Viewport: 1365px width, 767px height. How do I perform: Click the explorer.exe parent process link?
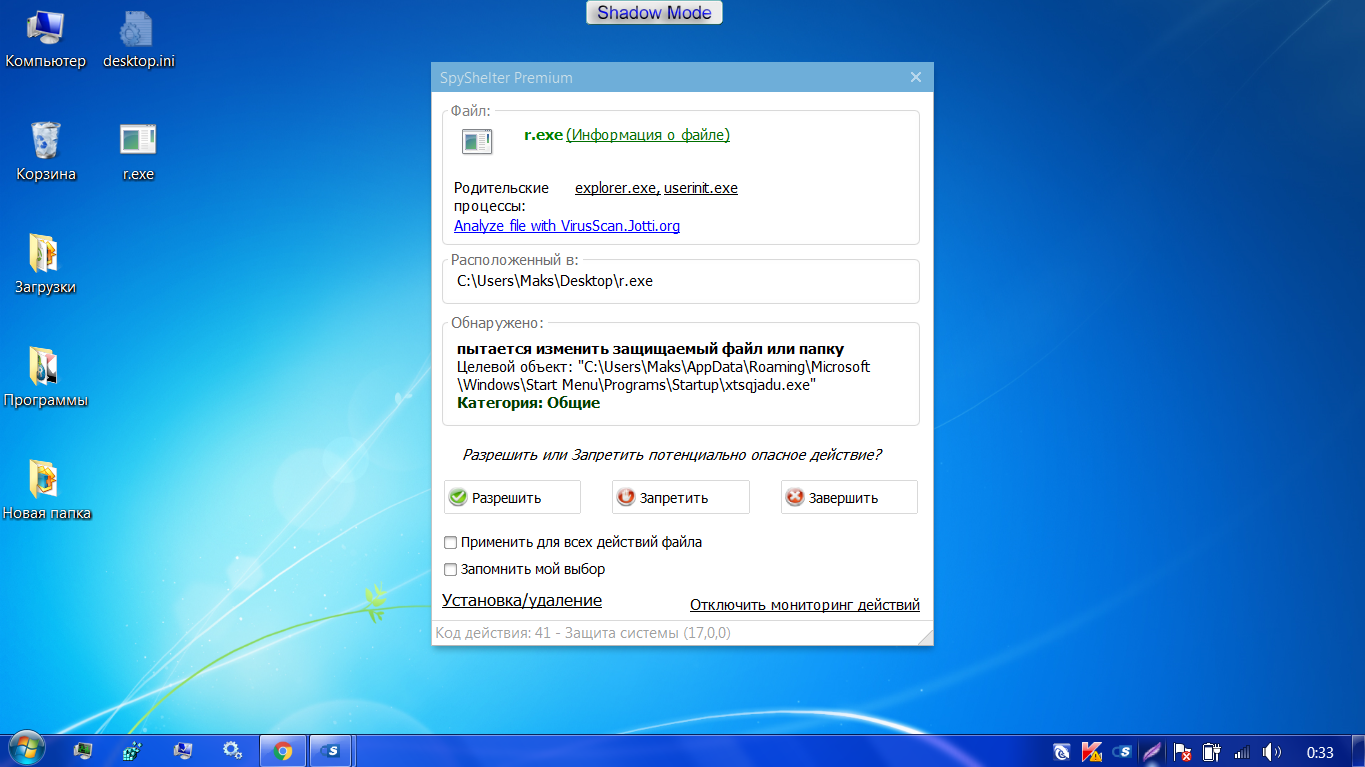[616, 188]
